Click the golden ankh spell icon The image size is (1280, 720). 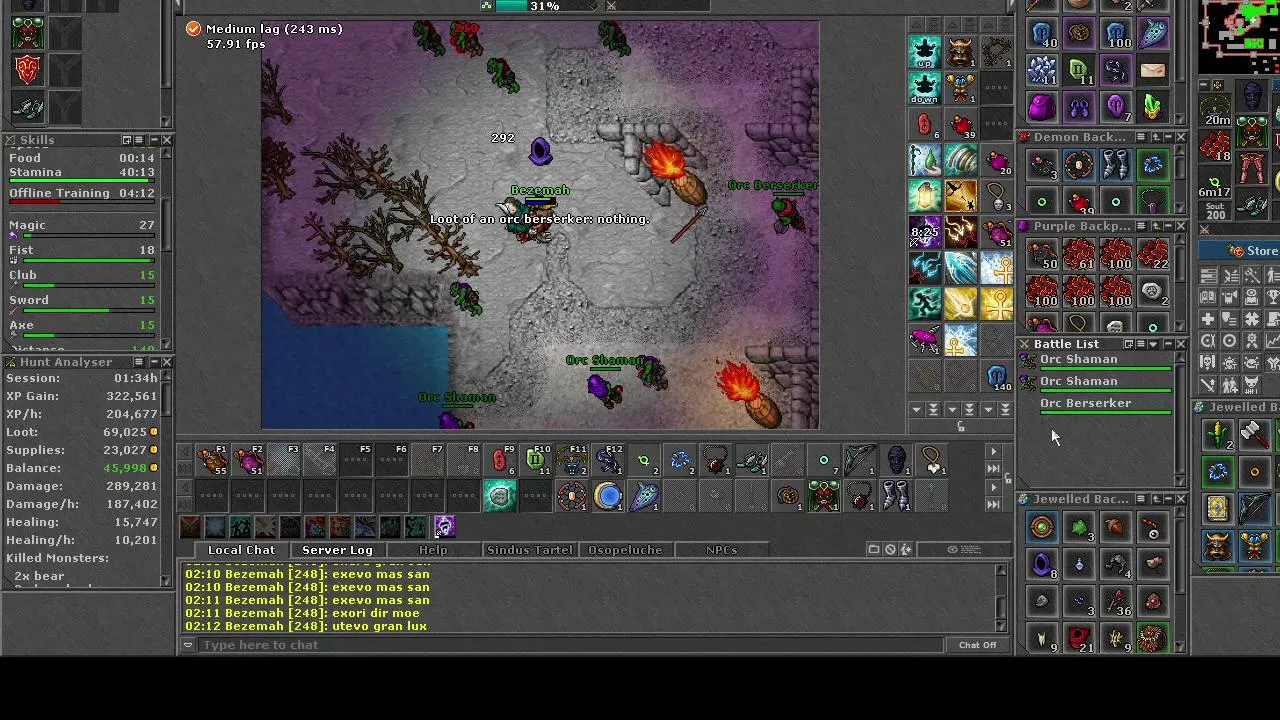click(x=997, y=304)
